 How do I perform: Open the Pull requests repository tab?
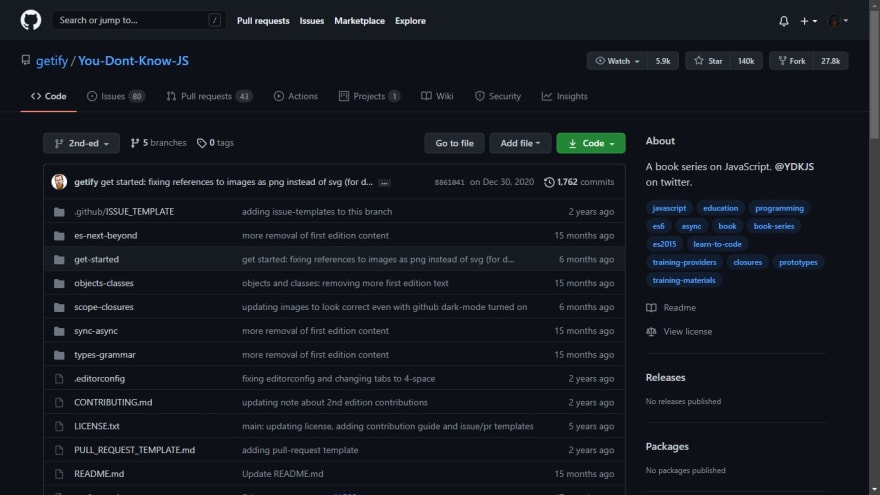209,97
